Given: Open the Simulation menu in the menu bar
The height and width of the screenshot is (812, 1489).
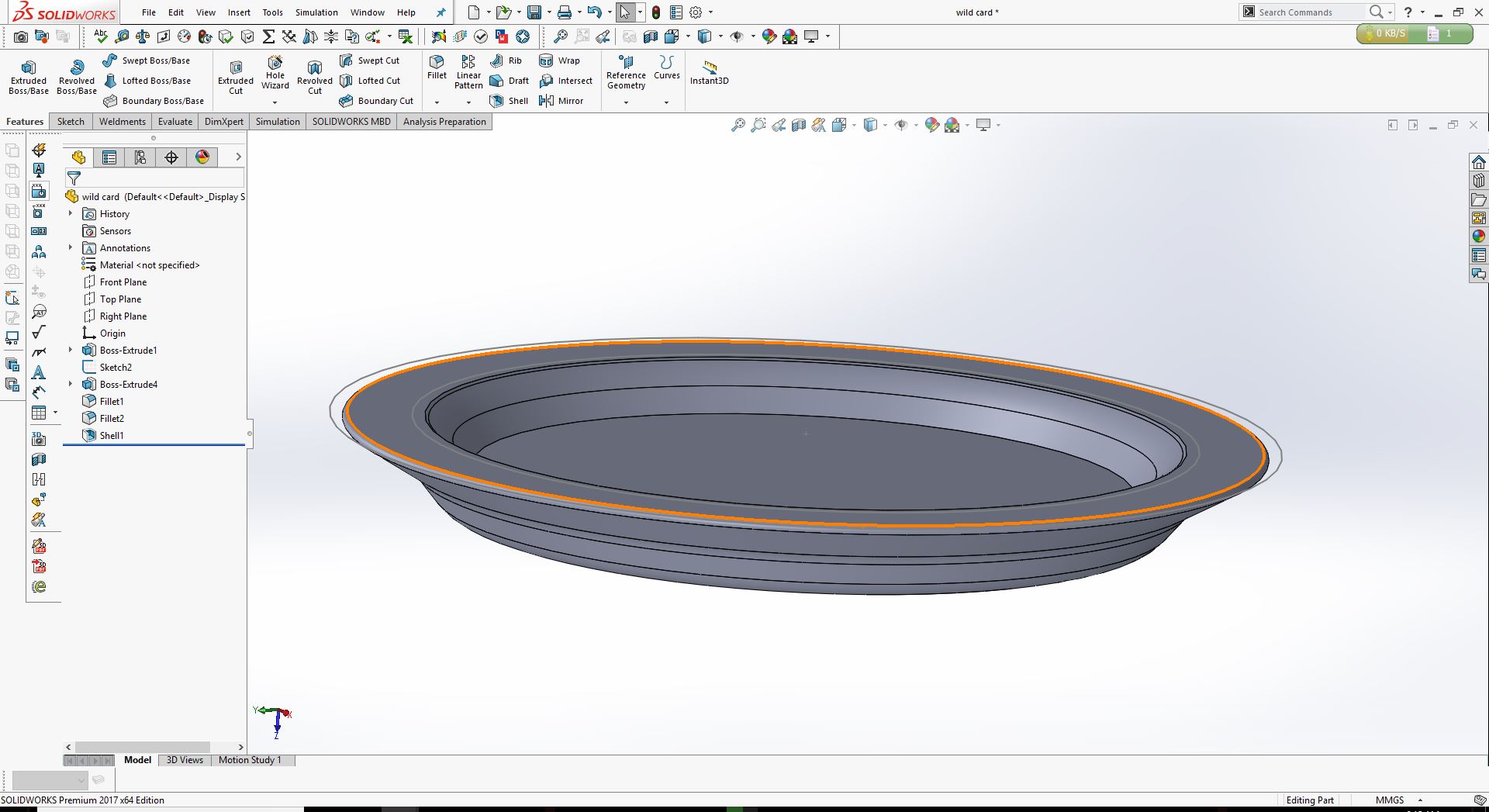Looking at the screenshot, I should coord(316,12).
